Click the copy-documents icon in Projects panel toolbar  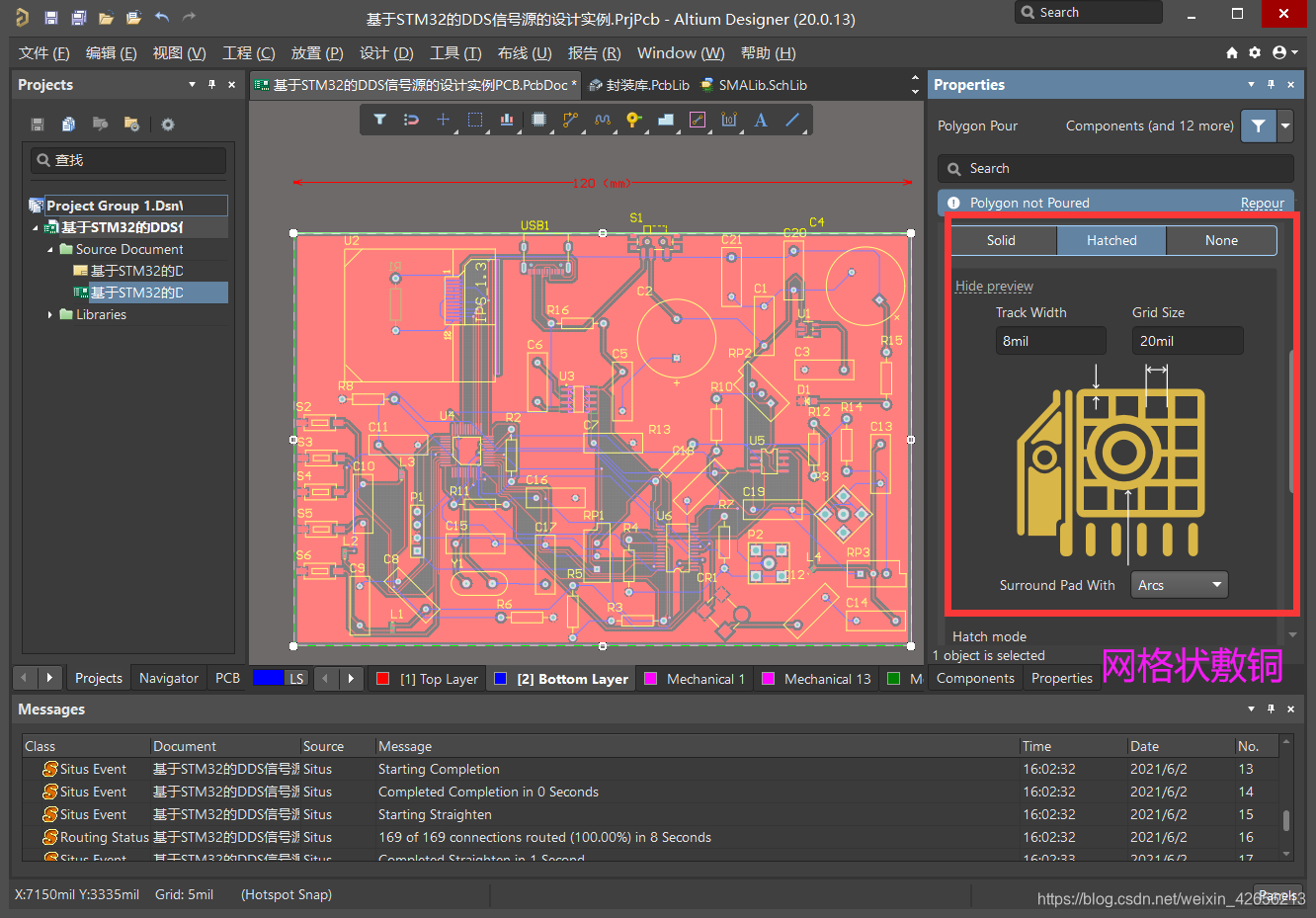(x=68, y=124)
